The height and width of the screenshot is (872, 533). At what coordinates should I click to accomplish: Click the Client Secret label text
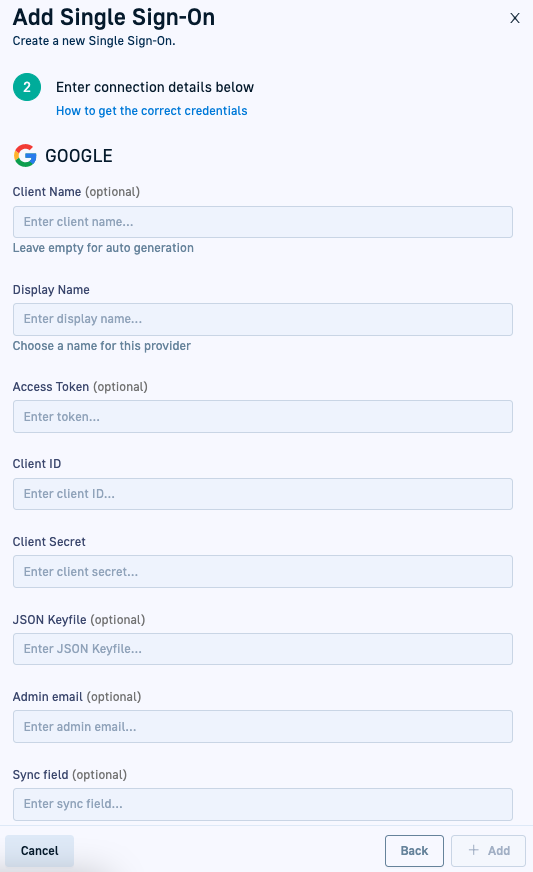click(x=49, y=542)
